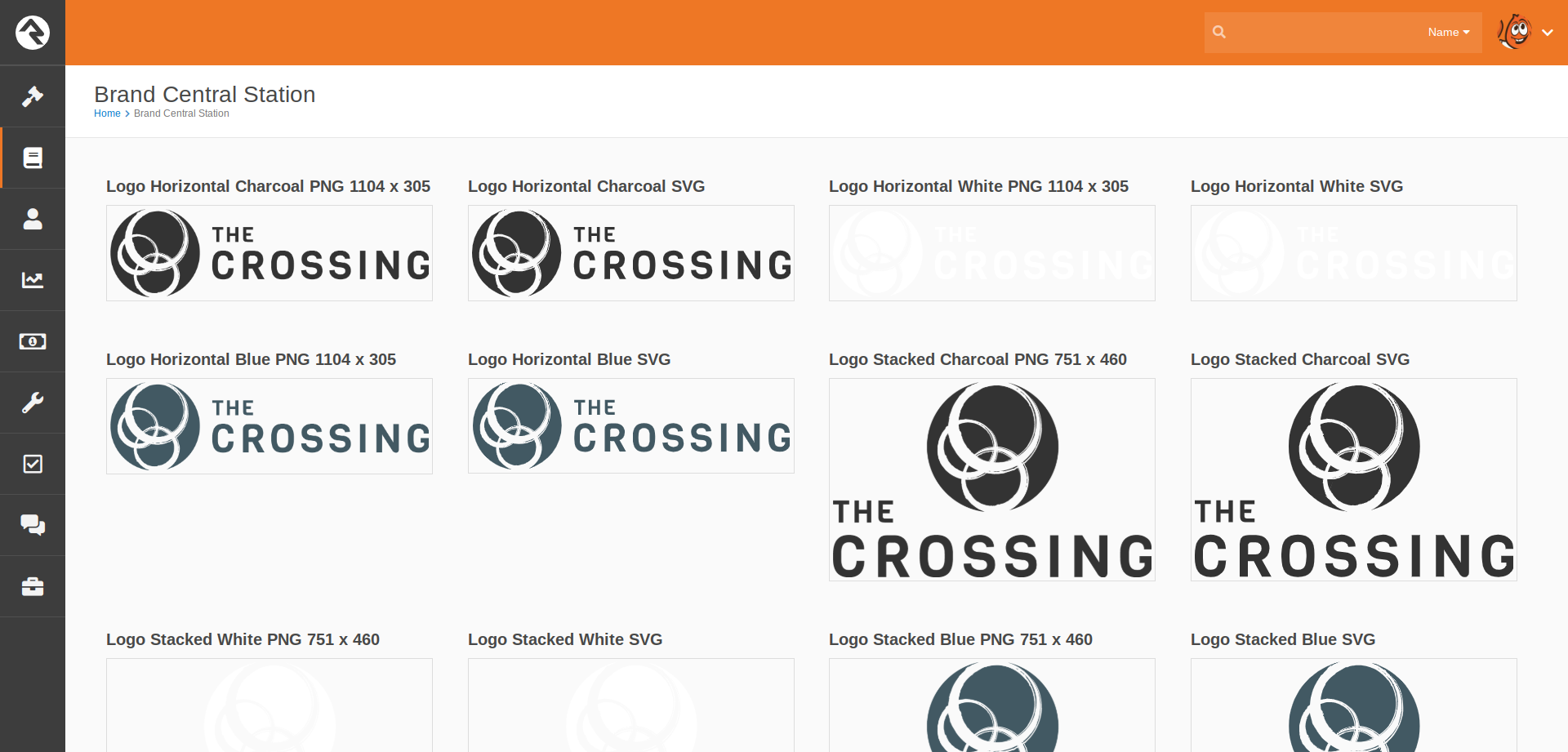The height and width of the screenshot is (752, 1568).
Task: Open Logo Horizontal Blue PNG thumbnail
Action: tap(269, 426)
